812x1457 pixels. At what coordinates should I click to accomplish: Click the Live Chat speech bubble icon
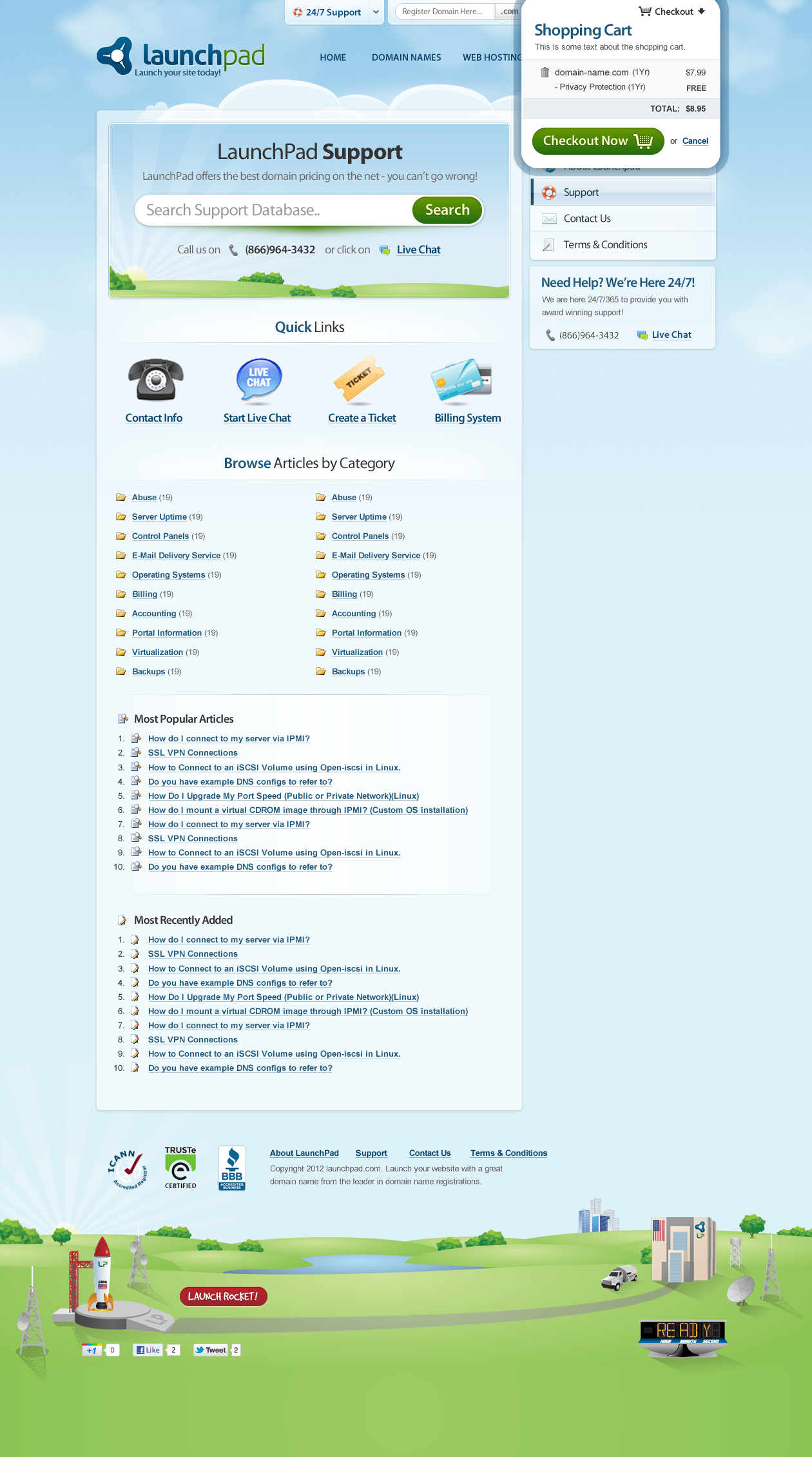point(259,380)
